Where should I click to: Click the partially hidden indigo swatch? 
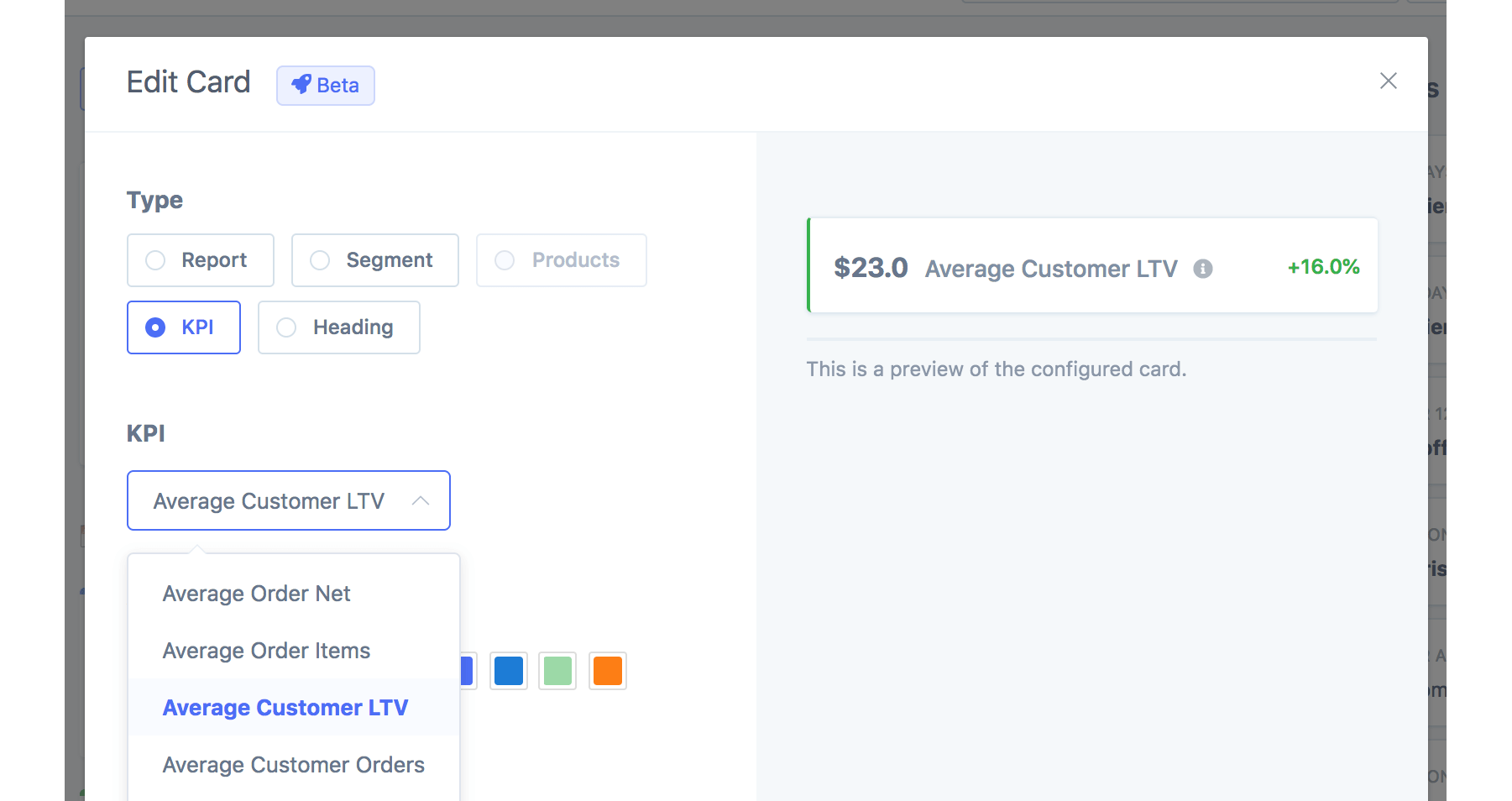coord(468,671)
